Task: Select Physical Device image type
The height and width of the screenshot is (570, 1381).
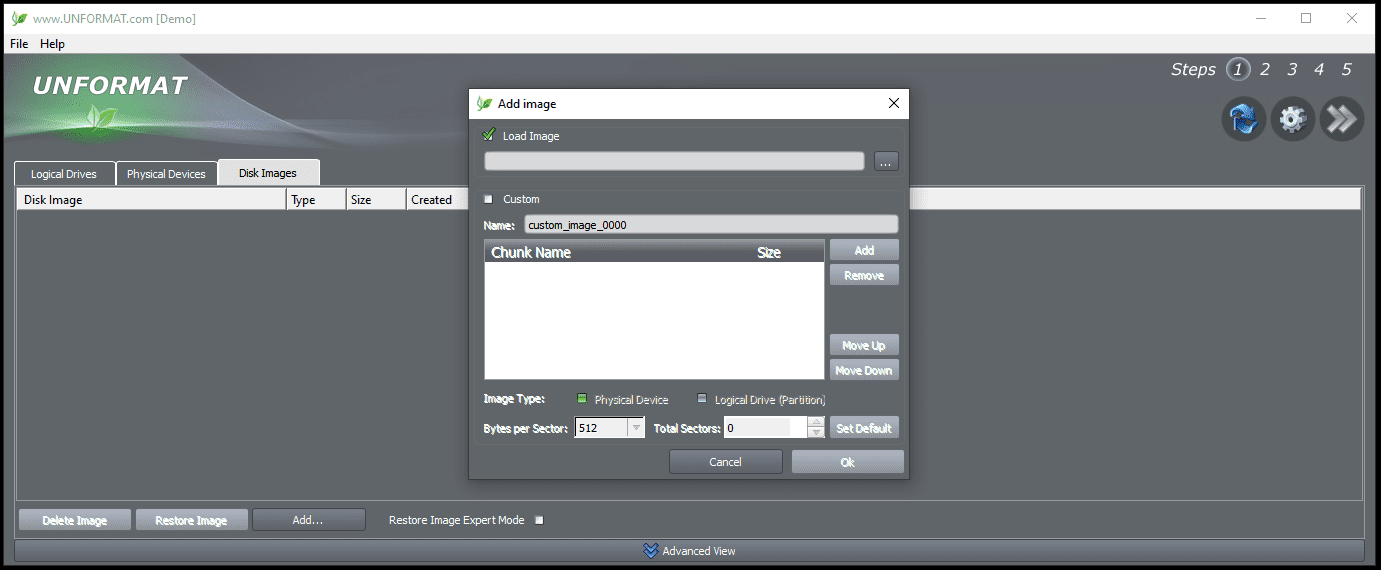Action: 582,399
